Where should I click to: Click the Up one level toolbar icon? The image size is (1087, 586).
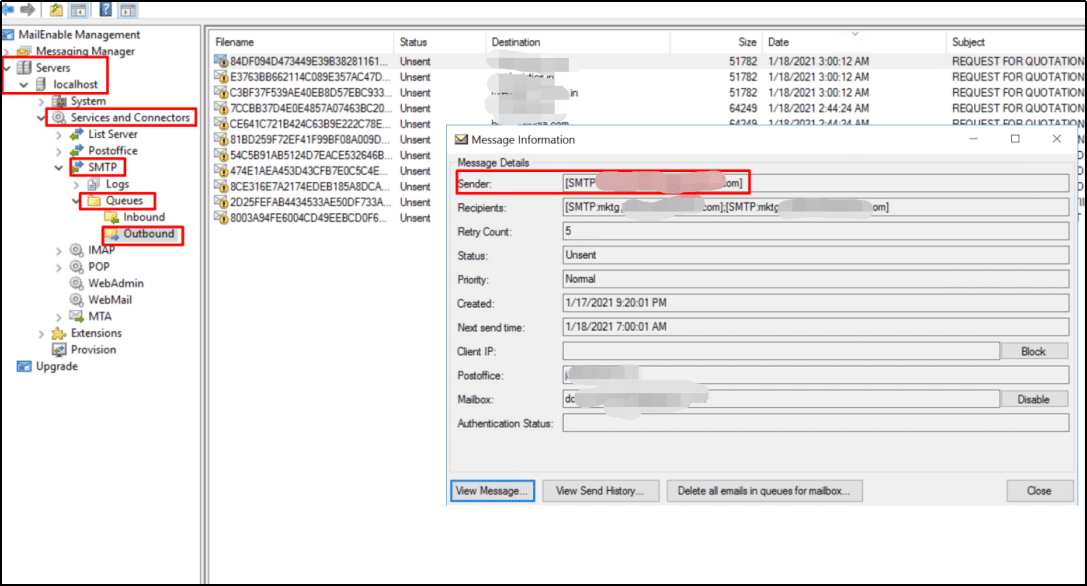(x=56, y=10)
